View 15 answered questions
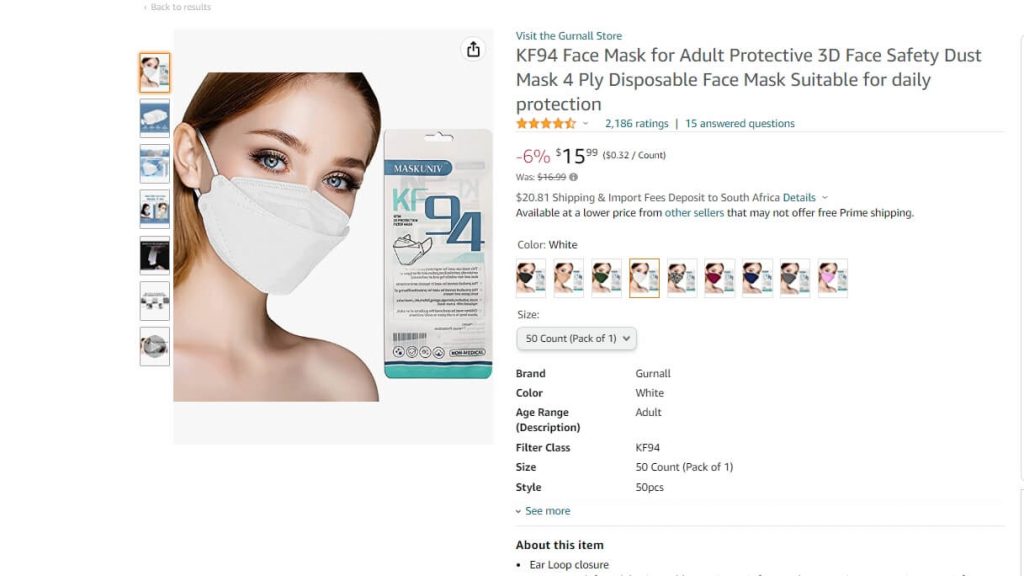Image resolution: width=1024 pixels, height=576 pixels. 740,123
